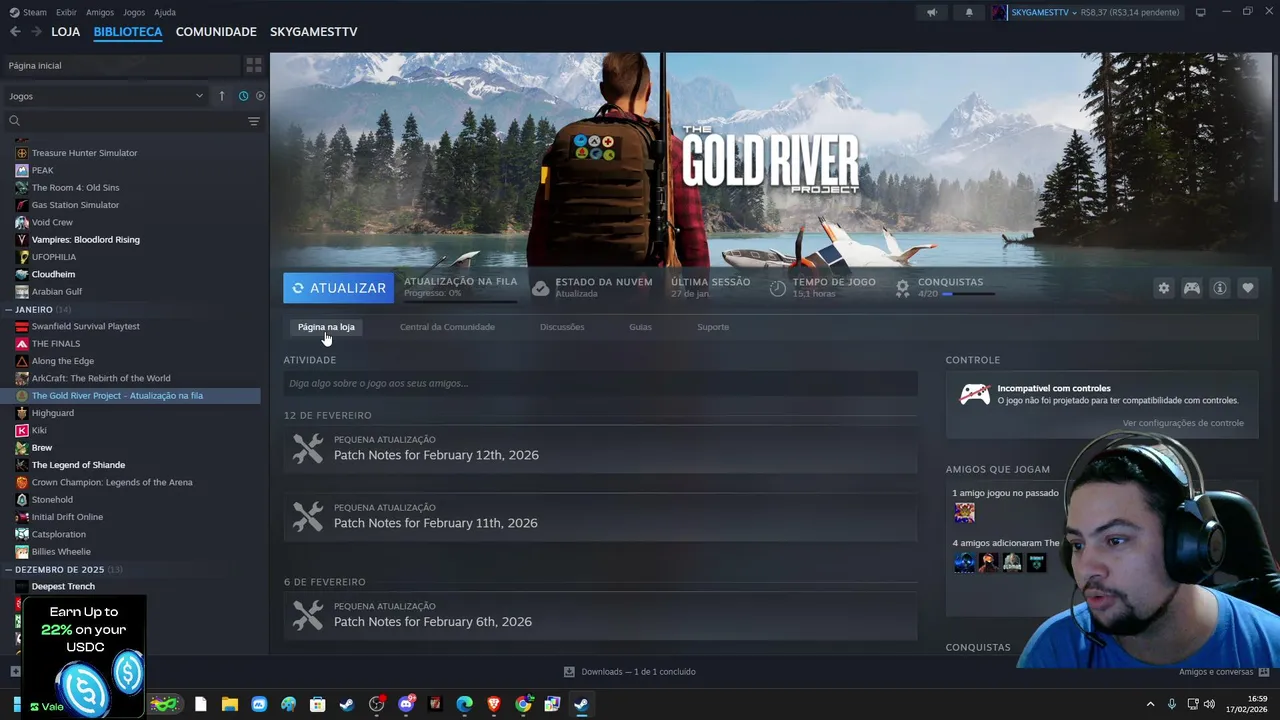Click the sort ascending arrow icon
The image size is (1280, 720).
[x=222, y=96]
